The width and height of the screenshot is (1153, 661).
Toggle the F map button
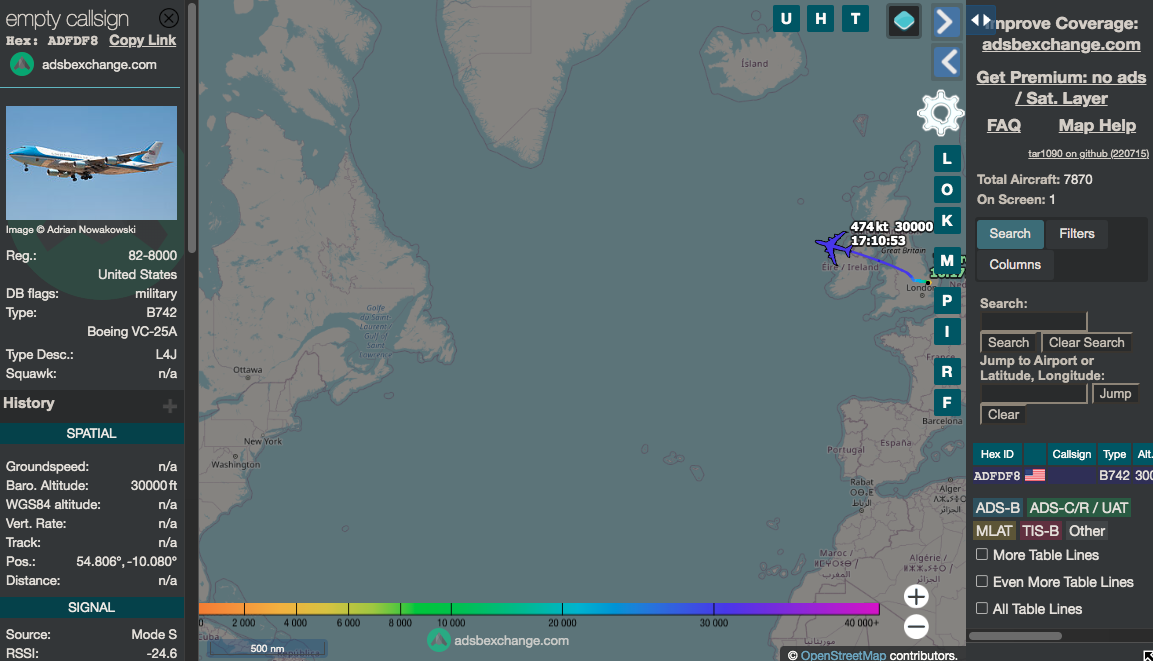tap(947, 402)
